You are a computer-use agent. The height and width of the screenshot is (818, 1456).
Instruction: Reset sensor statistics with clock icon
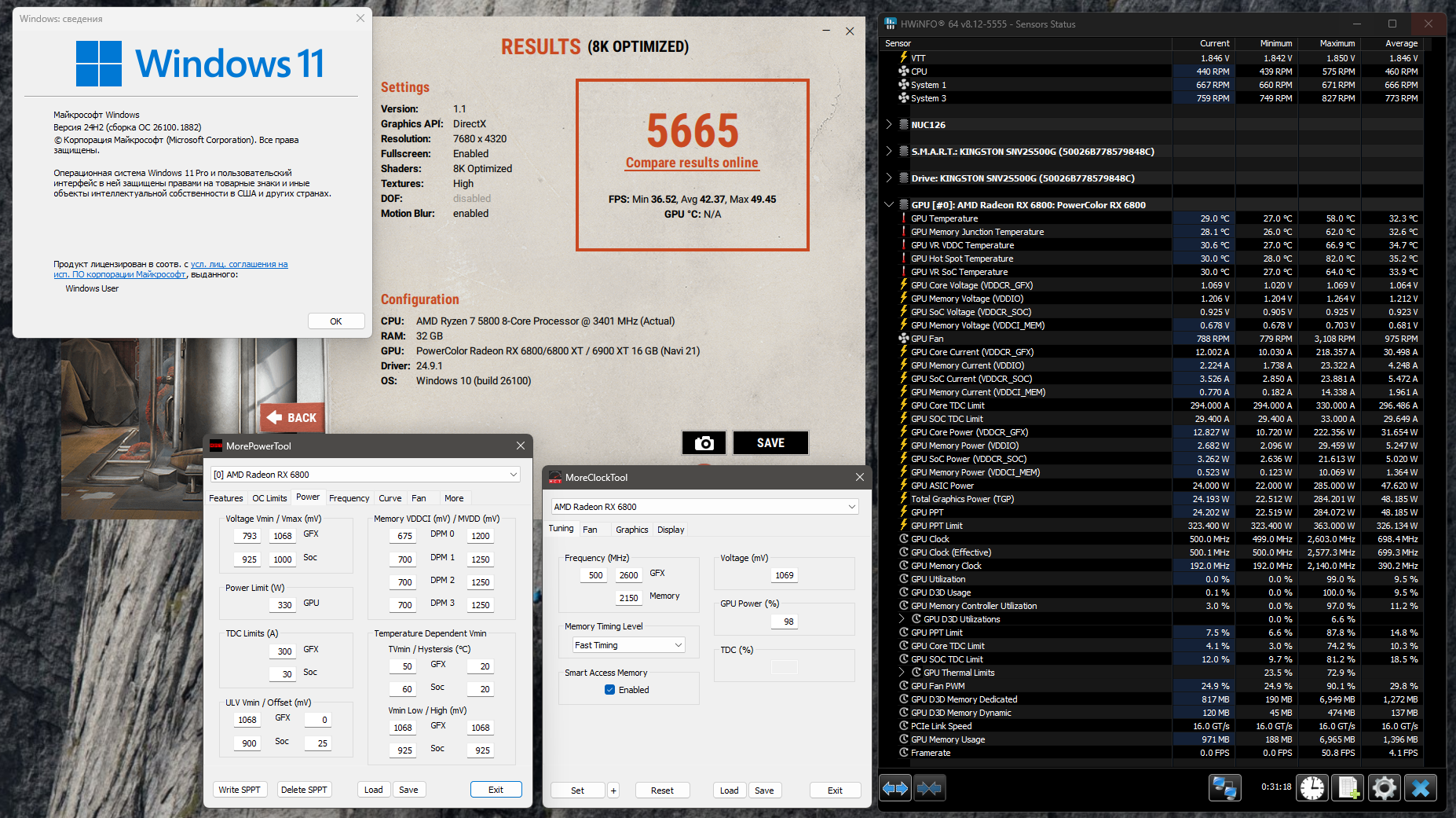(x=1312, y=787)
